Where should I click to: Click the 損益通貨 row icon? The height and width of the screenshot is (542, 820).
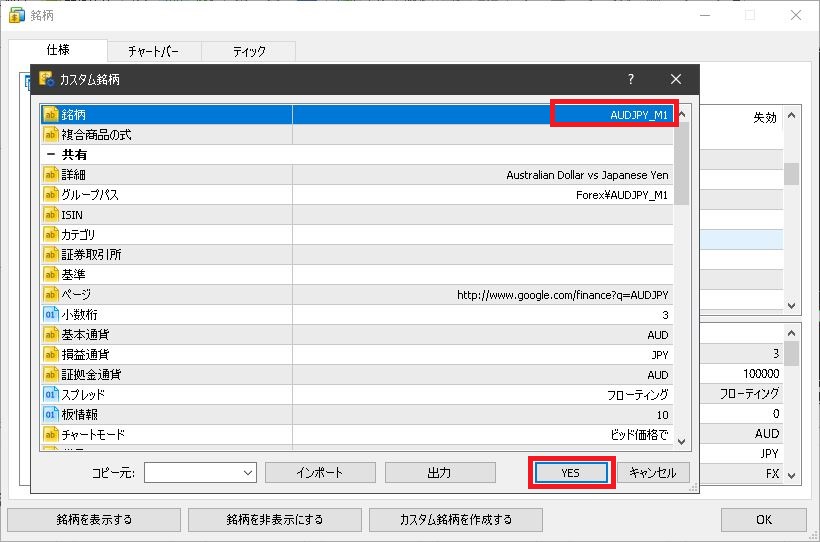pos(51,354)
